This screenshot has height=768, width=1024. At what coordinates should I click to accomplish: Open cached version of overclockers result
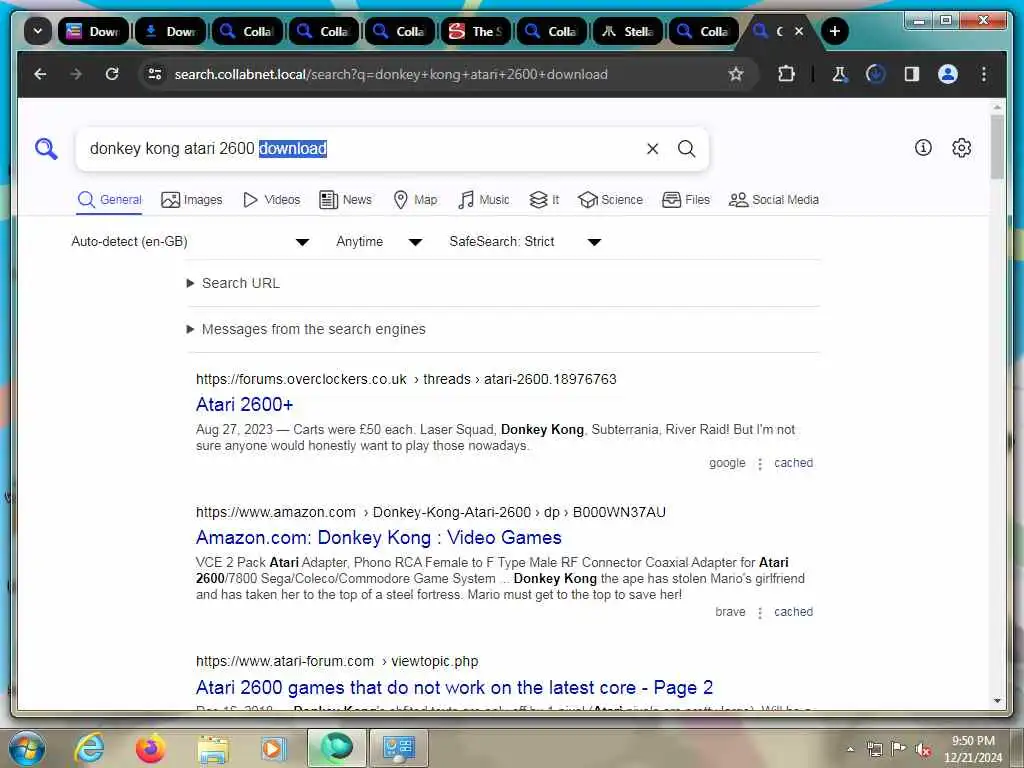pos(793,463)
